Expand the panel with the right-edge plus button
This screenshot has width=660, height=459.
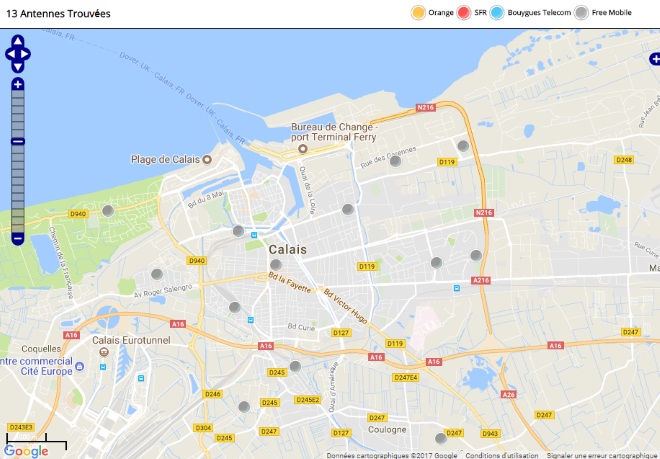click(655, 59)
